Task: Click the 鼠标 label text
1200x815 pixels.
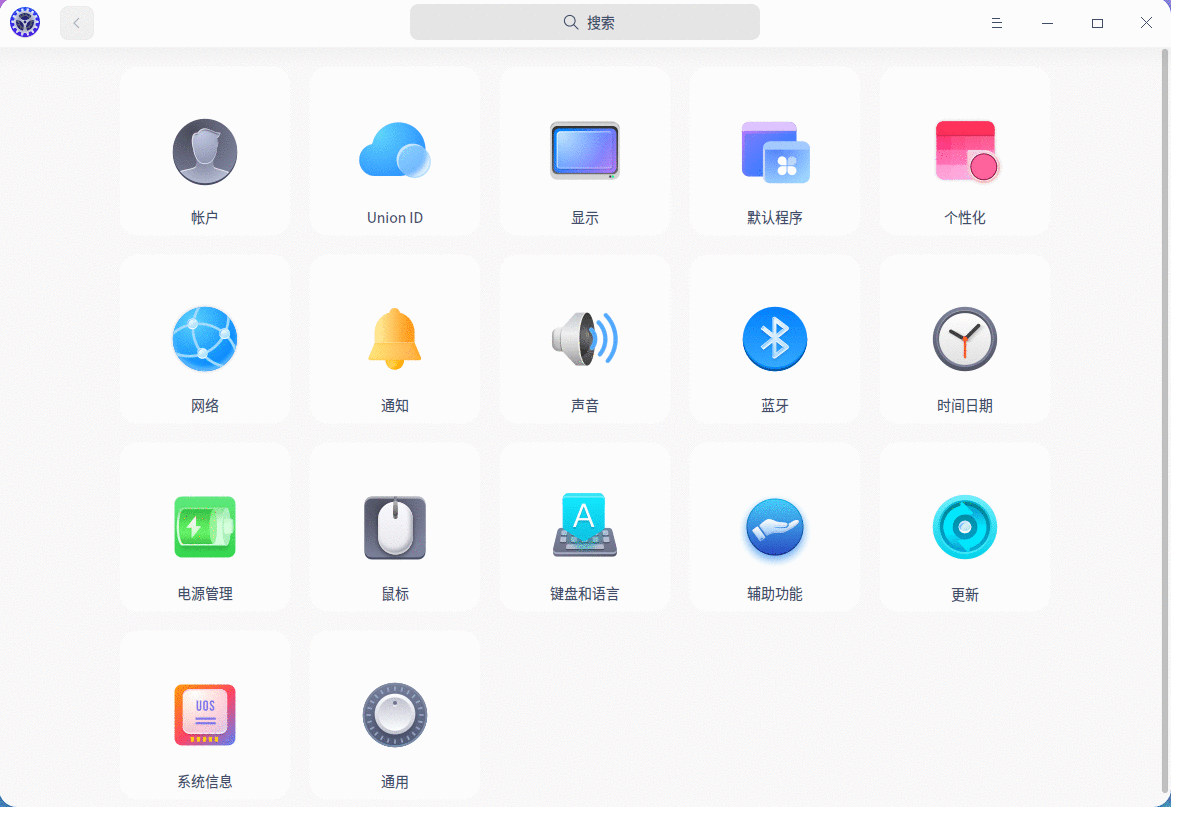Action: (395, 594)
